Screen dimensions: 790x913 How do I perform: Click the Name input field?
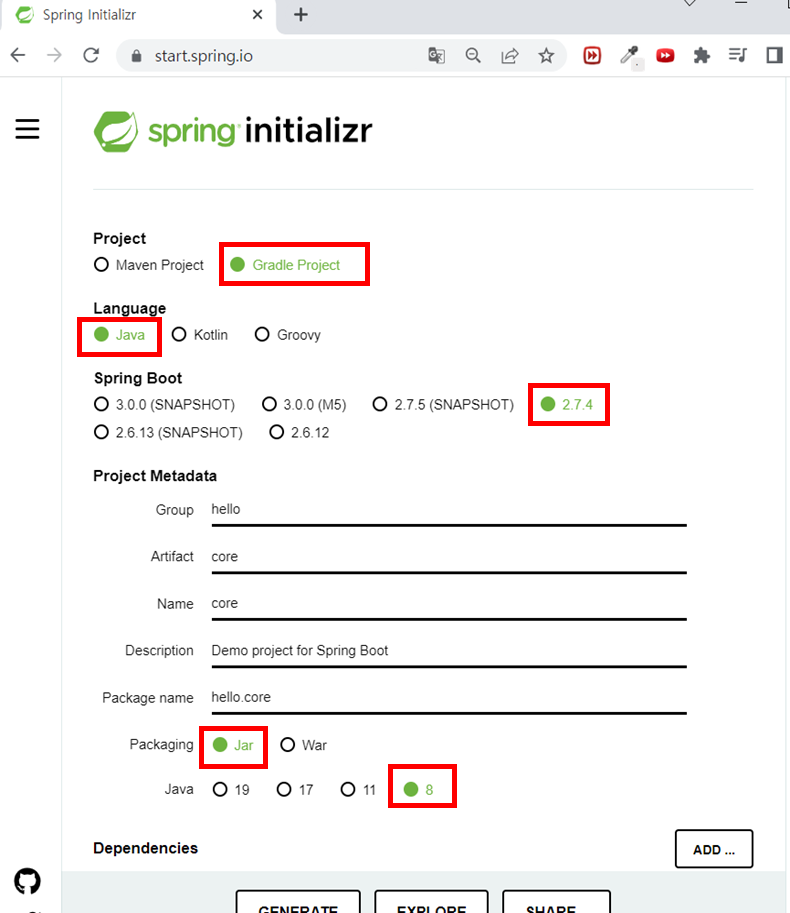pos(449,604)
